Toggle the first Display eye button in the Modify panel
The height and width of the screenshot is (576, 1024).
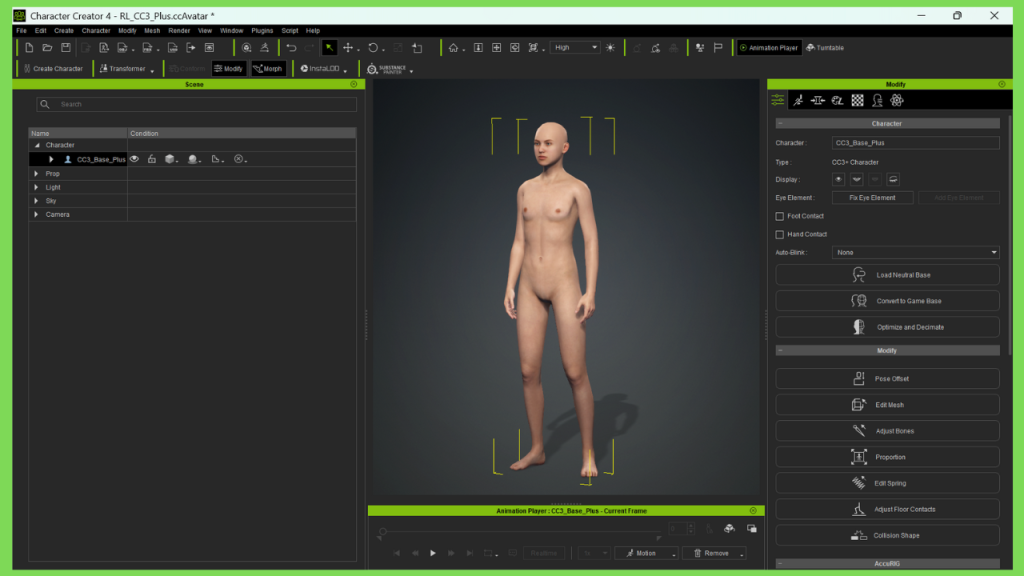839,179
